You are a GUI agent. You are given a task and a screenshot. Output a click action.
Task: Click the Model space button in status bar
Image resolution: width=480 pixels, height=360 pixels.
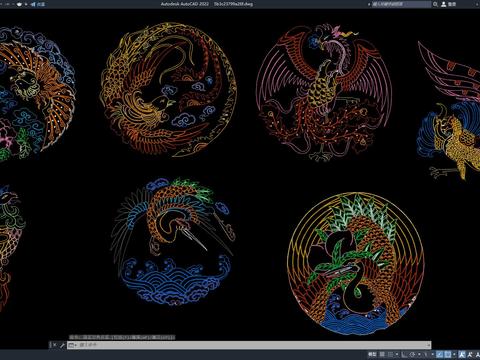coord(372,354)
